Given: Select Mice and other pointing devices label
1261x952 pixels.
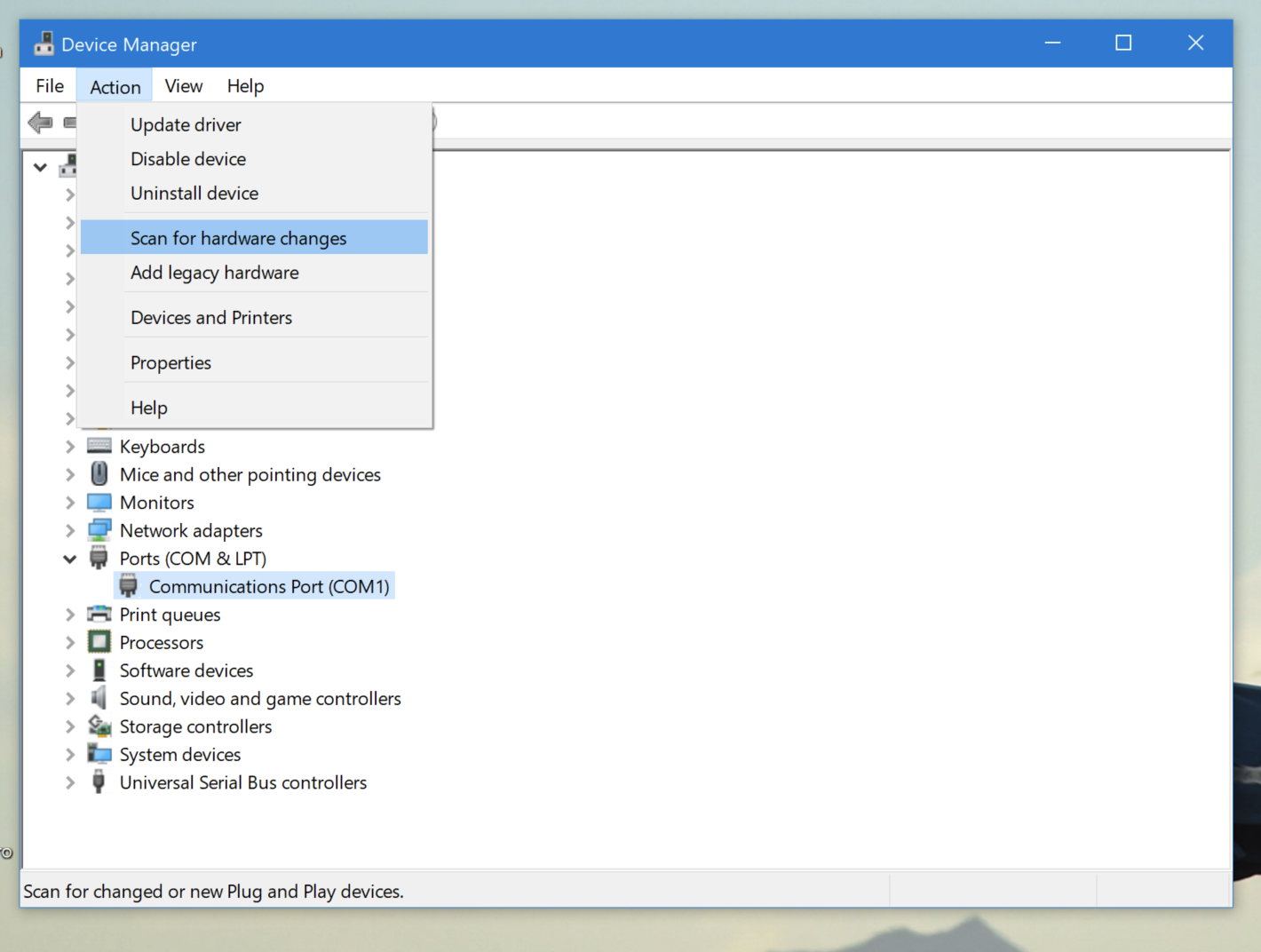Looking at the screenshot, I should pyautogui.click(x=250, y=475).
